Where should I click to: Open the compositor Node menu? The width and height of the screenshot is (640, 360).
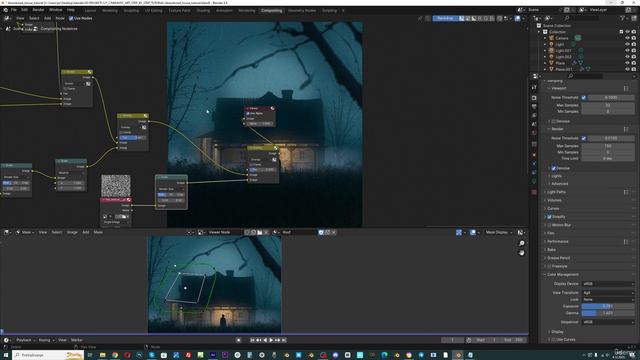pos(60,18)
